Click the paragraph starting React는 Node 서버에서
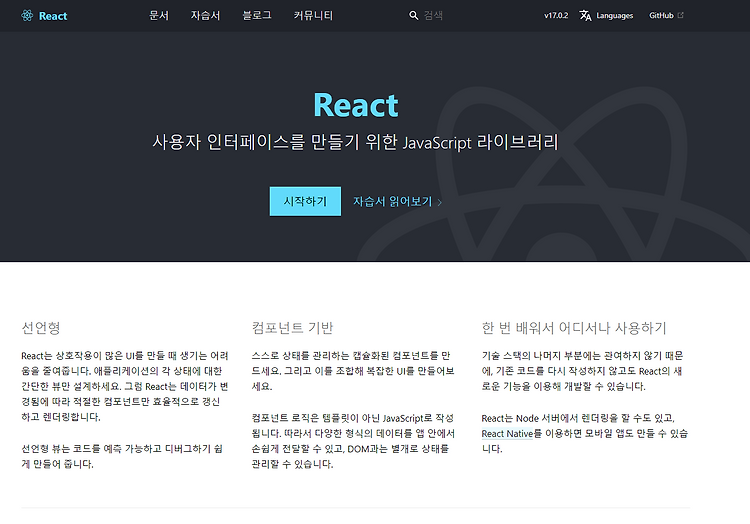 585,434
